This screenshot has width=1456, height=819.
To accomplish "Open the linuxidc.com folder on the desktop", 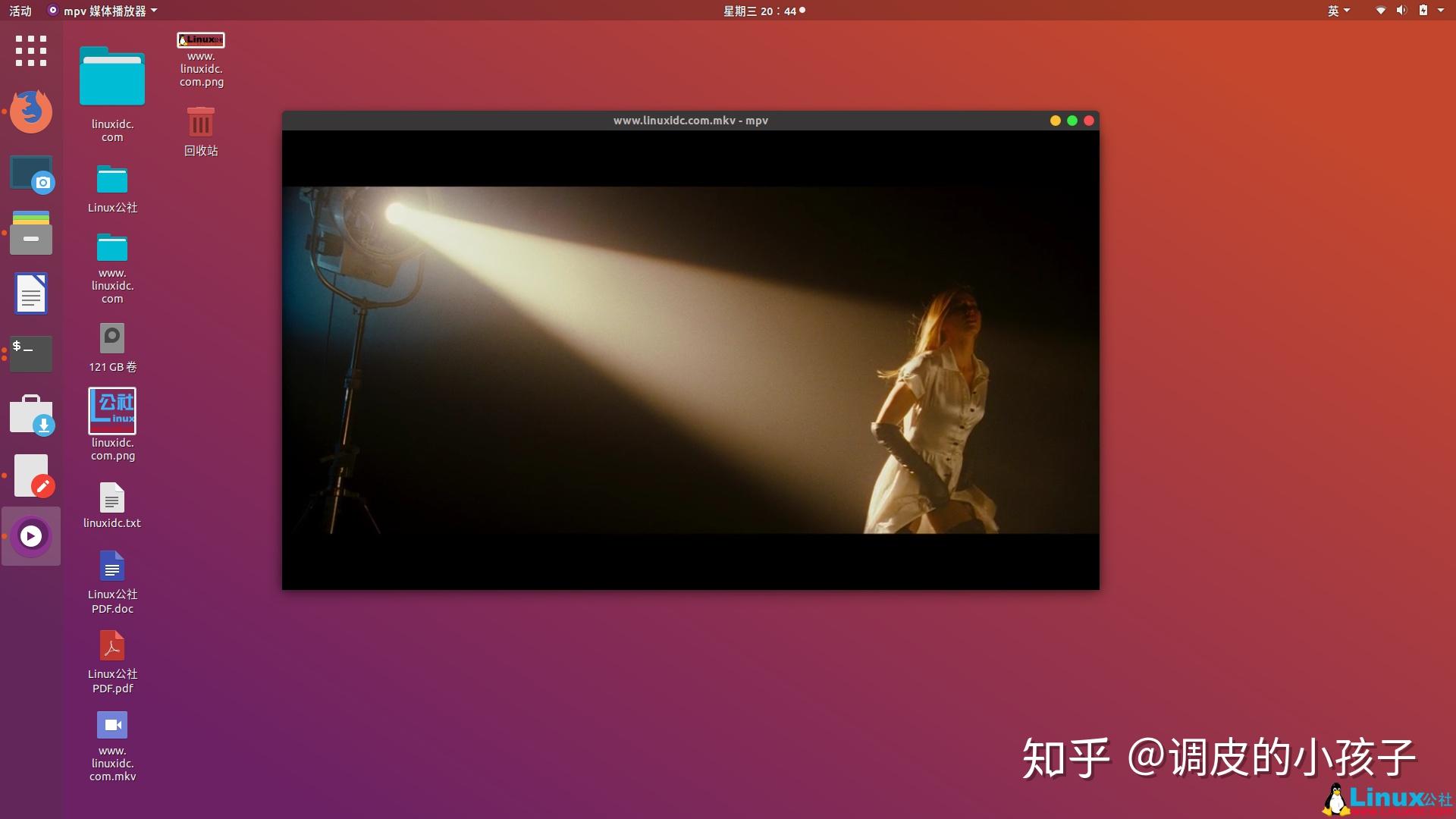I will tap(111, 76).
